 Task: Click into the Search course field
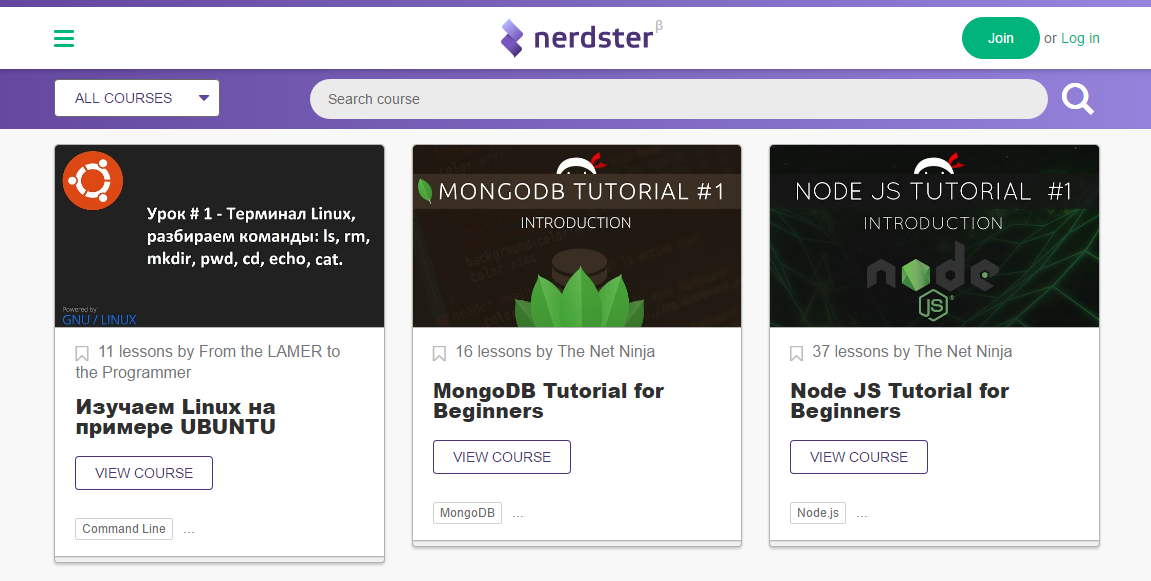point(679,98)
